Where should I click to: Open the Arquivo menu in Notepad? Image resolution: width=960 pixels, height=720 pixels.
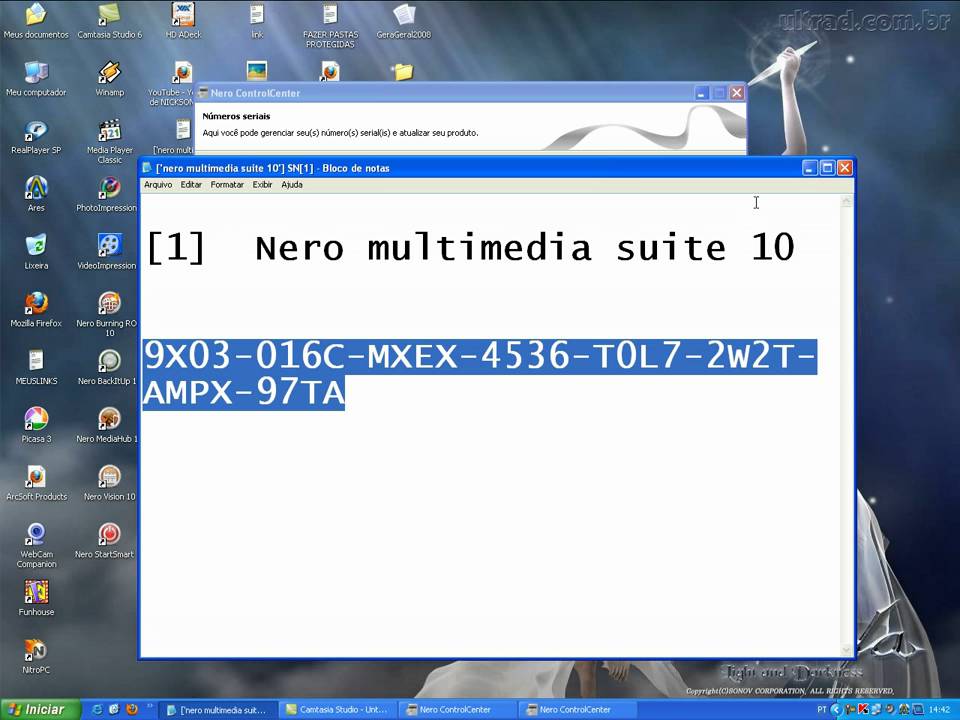157,184
